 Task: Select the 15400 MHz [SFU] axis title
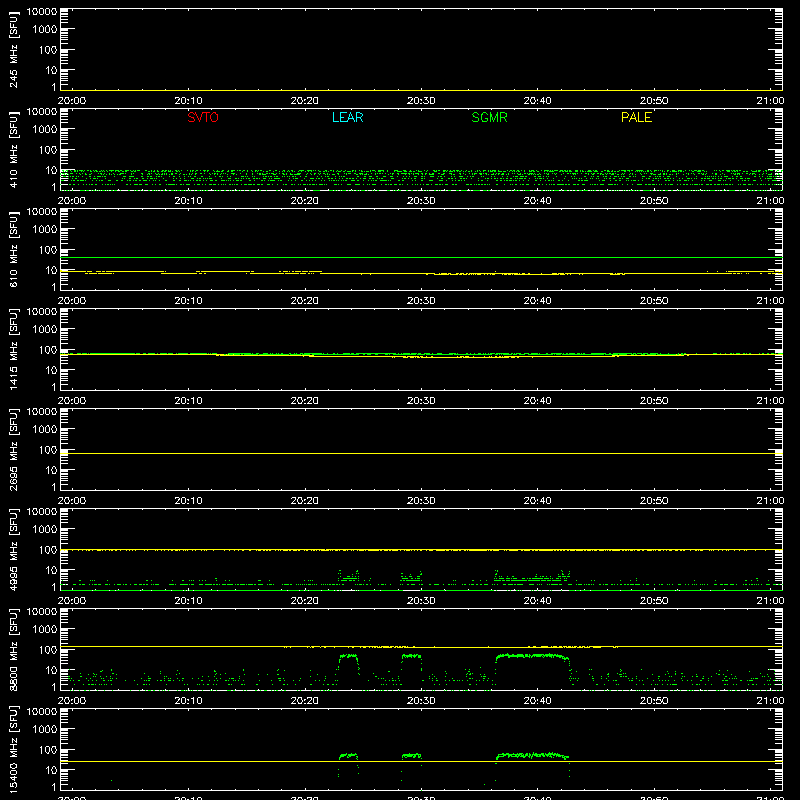[13, 750]
